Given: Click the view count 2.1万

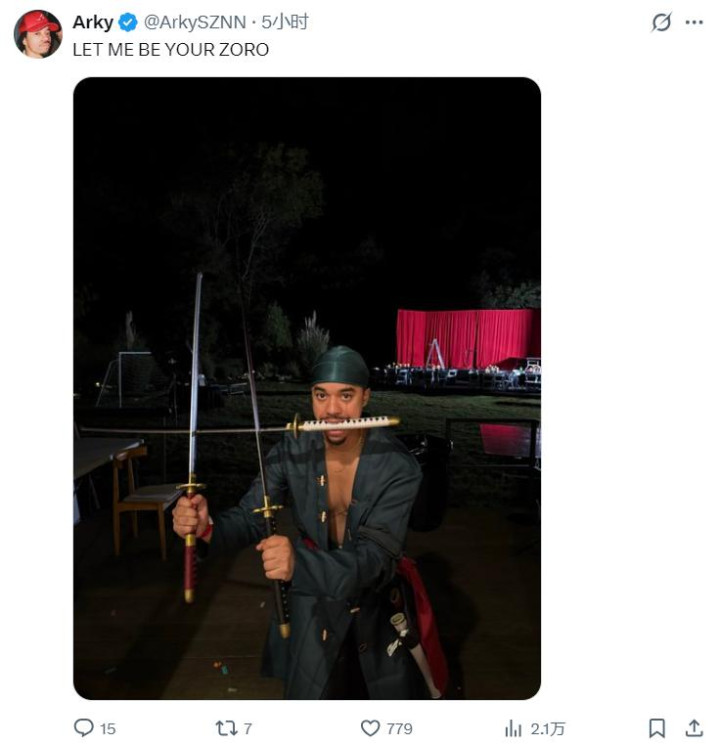Looking at the screenshot, I should tap(547, 729).
